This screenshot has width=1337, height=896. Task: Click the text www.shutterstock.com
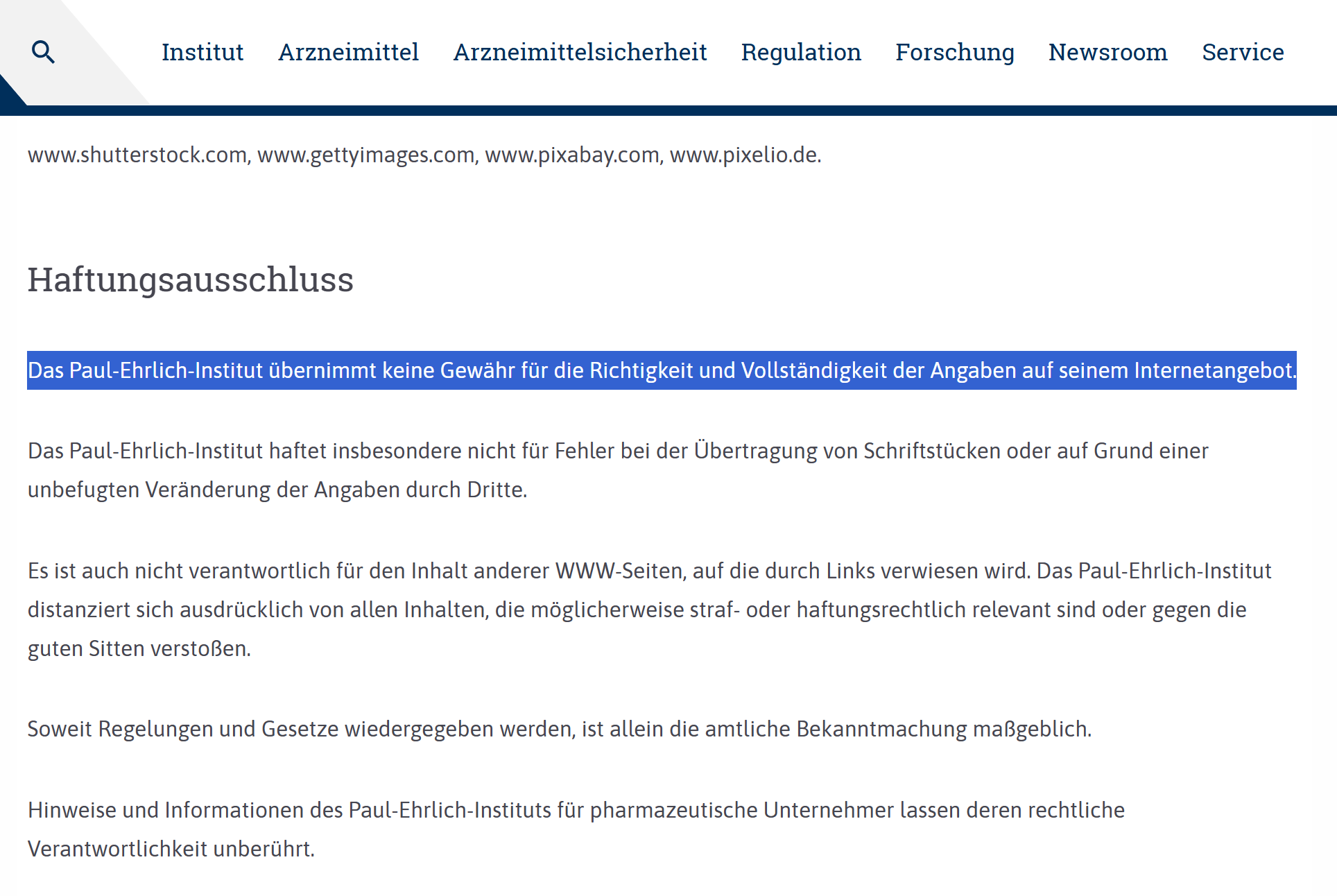click(x=137, y=155)
